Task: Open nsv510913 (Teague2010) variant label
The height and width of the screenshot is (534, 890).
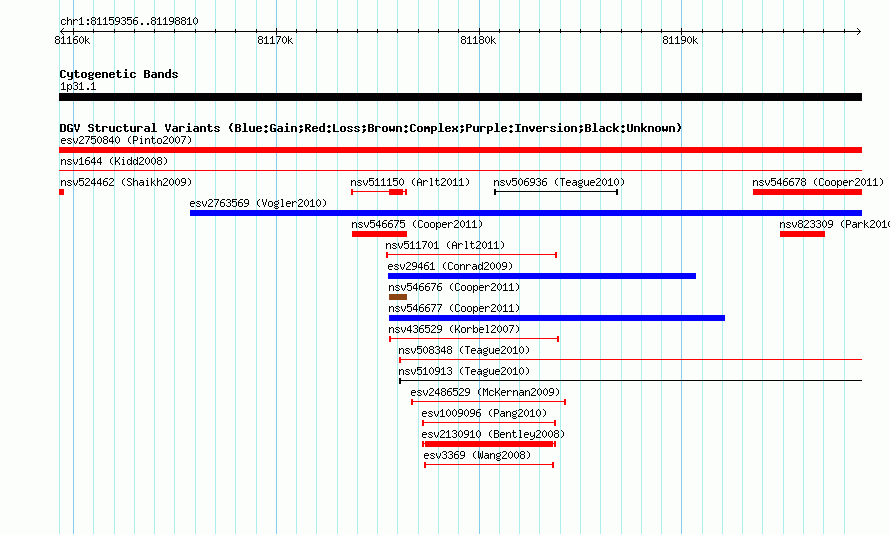Action: [464, 371]
